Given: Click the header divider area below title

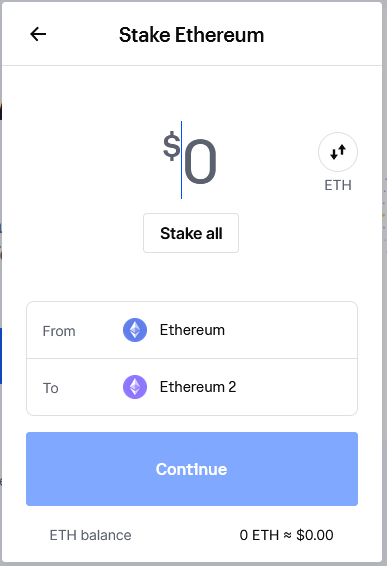Looking at the screenshot, I should tap(192, 66).
